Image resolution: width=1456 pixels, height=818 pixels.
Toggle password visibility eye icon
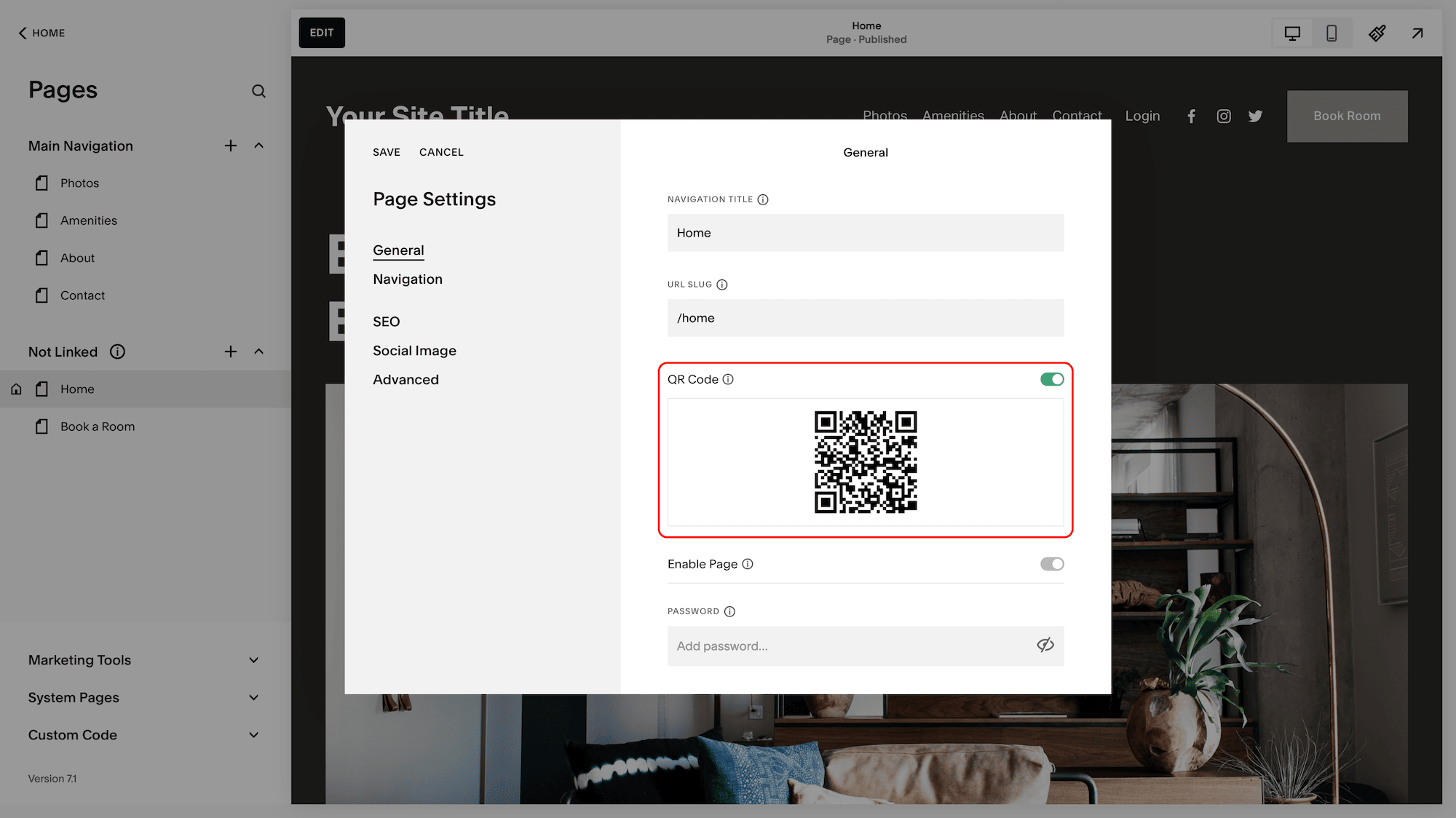(1045, 646)
